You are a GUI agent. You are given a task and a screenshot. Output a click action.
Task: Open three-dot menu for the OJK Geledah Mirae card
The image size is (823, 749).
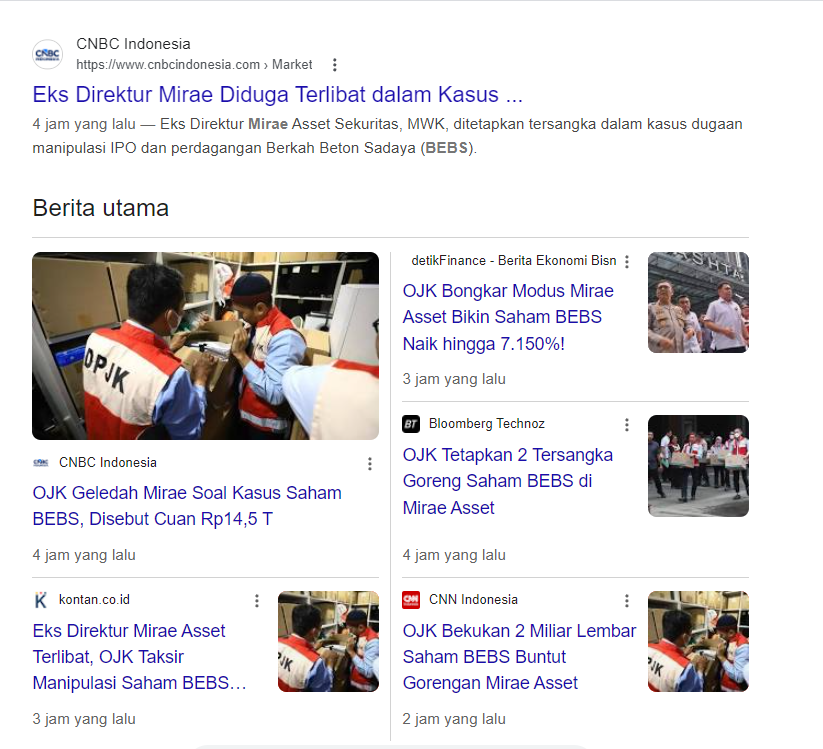370,463
